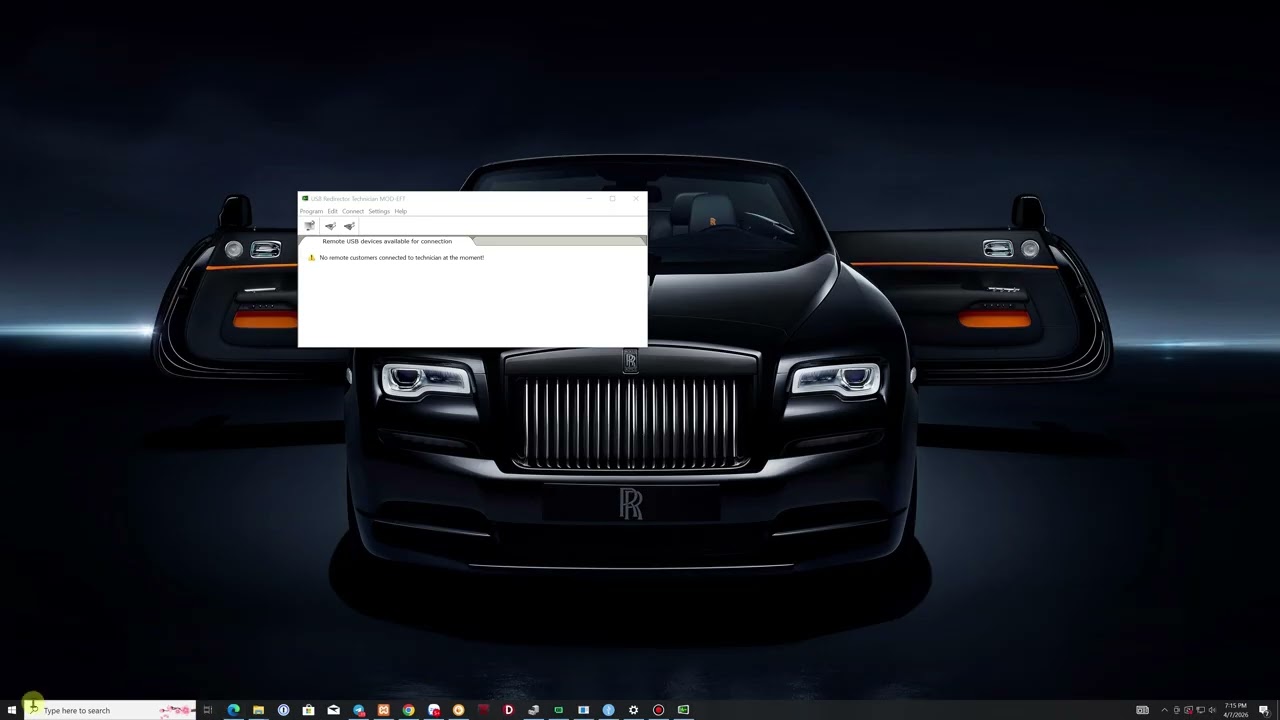Open the Settings gear on the taskbar
Image resolution: width=1280 pixels, height=720 pixels.
point(633,710)
